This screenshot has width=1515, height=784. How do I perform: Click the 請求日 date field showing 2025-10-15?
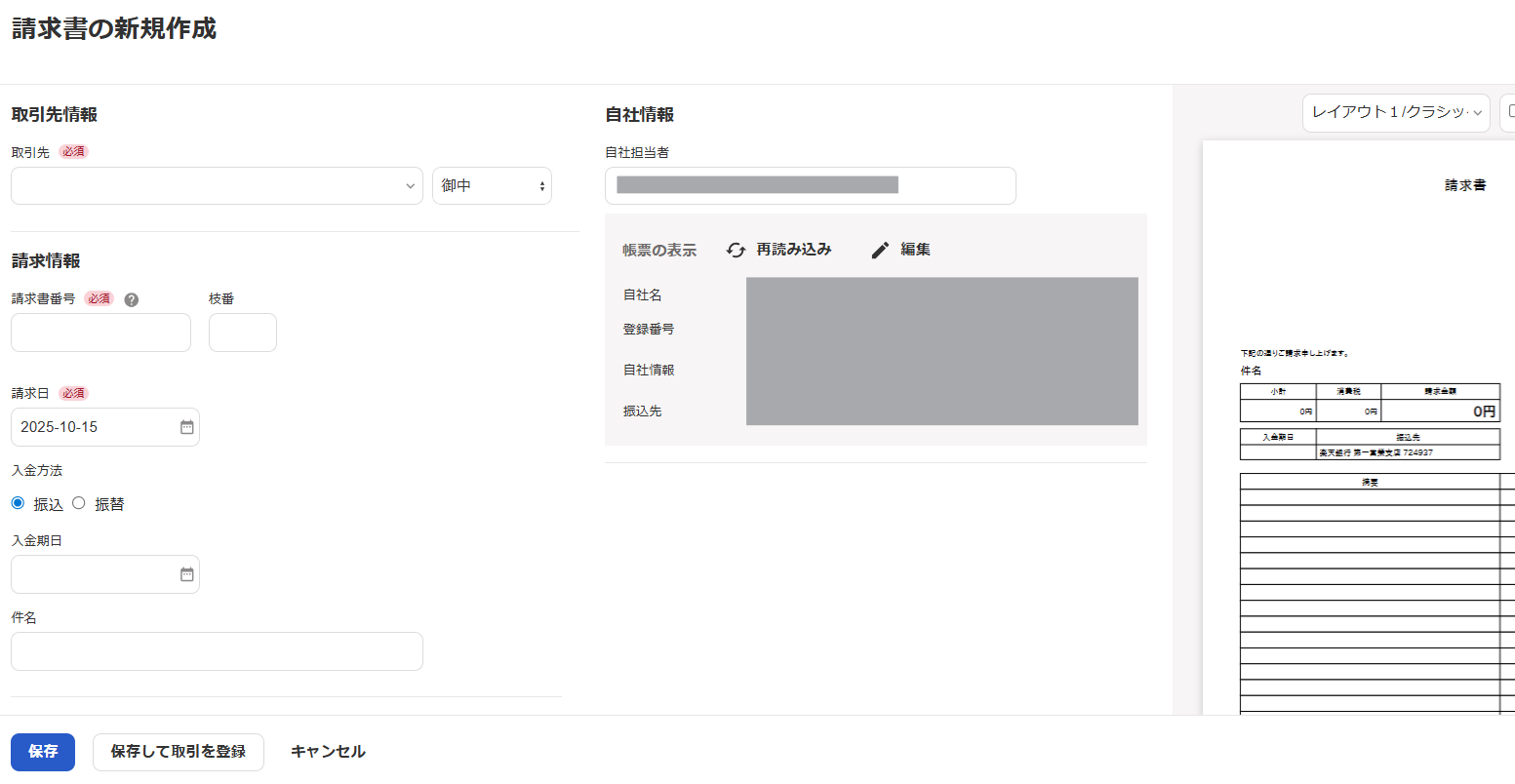click(93, 427)
